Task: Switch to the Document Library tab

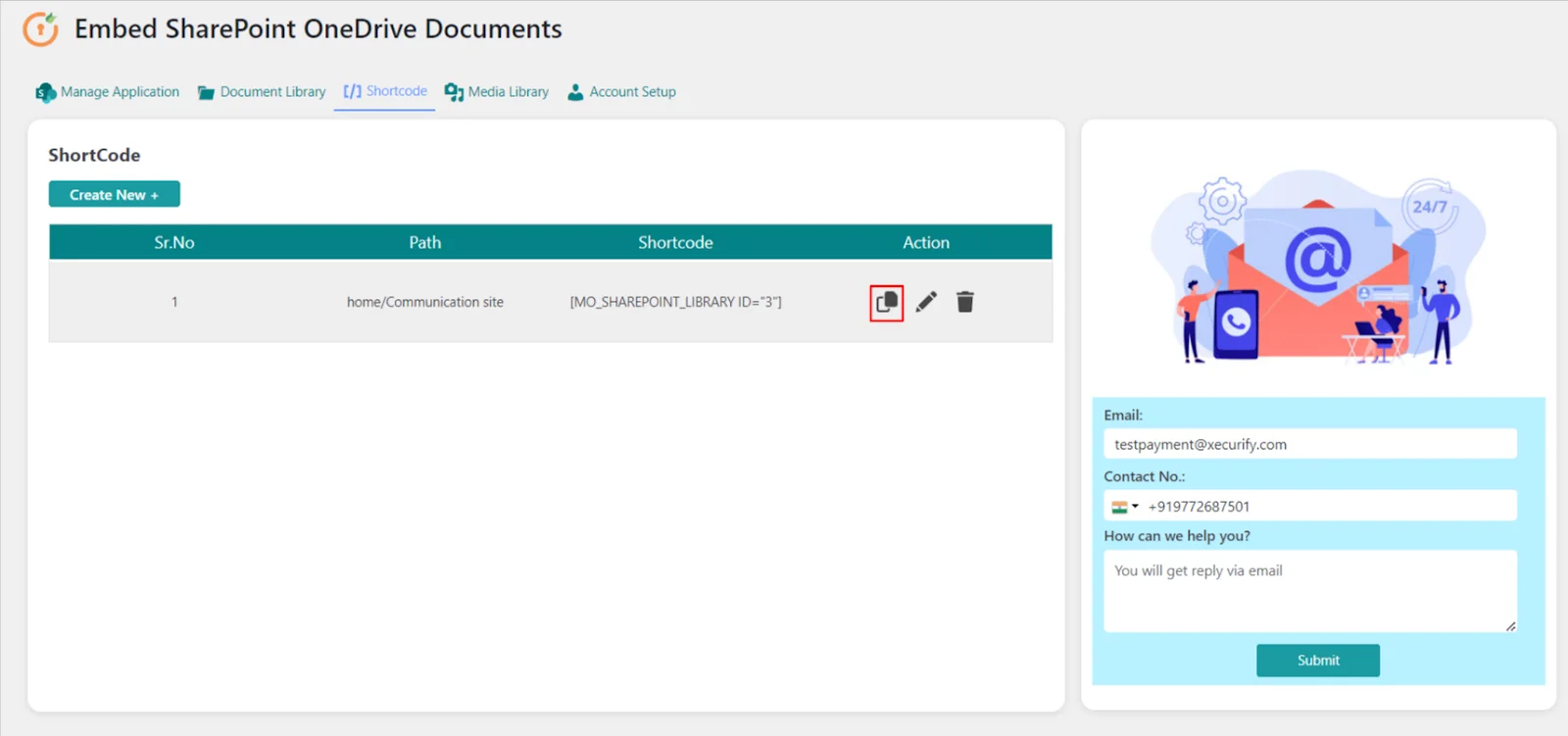Action: pyautogui.click(x=262, y=92)
